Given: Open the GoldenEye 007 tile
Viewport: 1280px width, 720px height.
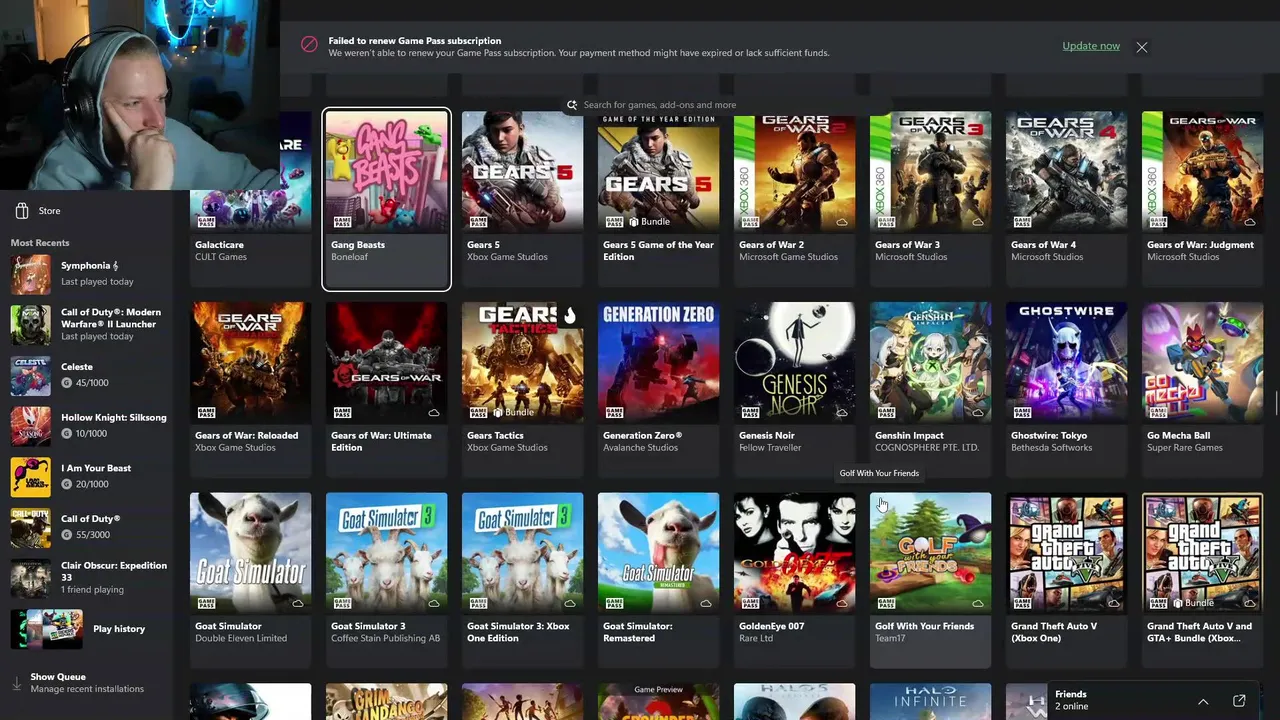Looking at the screenshot, I should (x=794, y=580).
